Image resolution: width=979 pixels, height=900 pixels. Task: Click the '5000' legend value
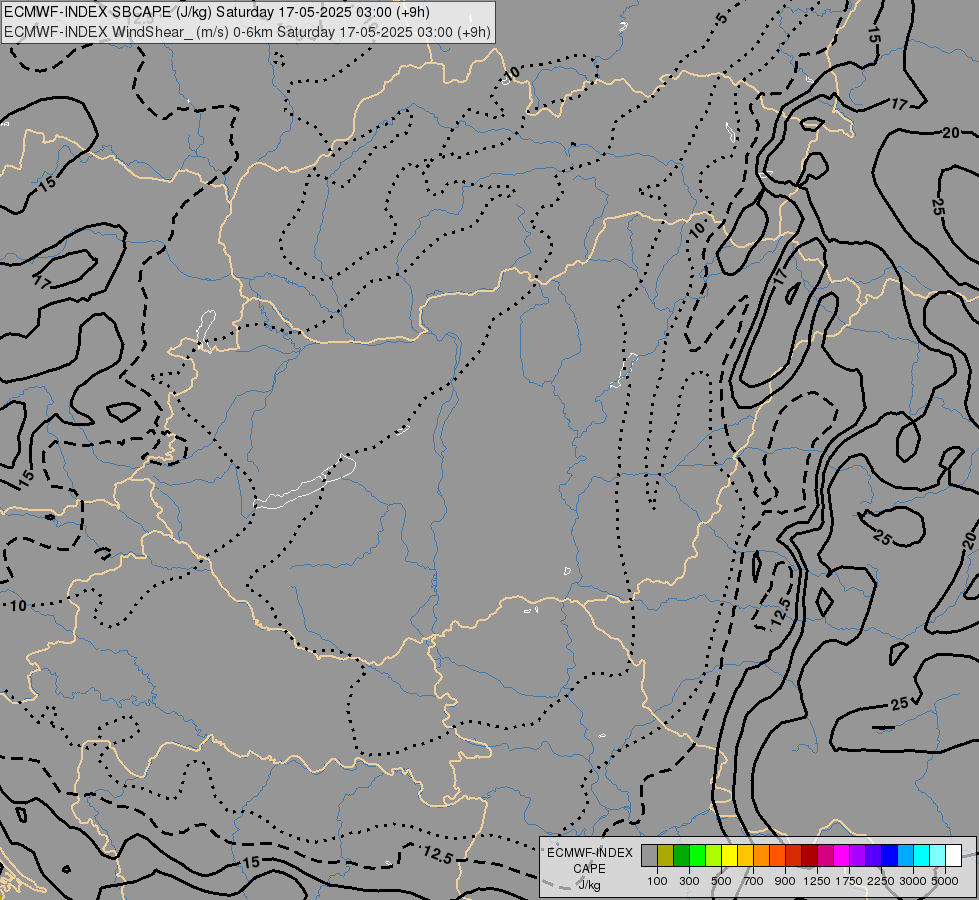coord(945,881)
